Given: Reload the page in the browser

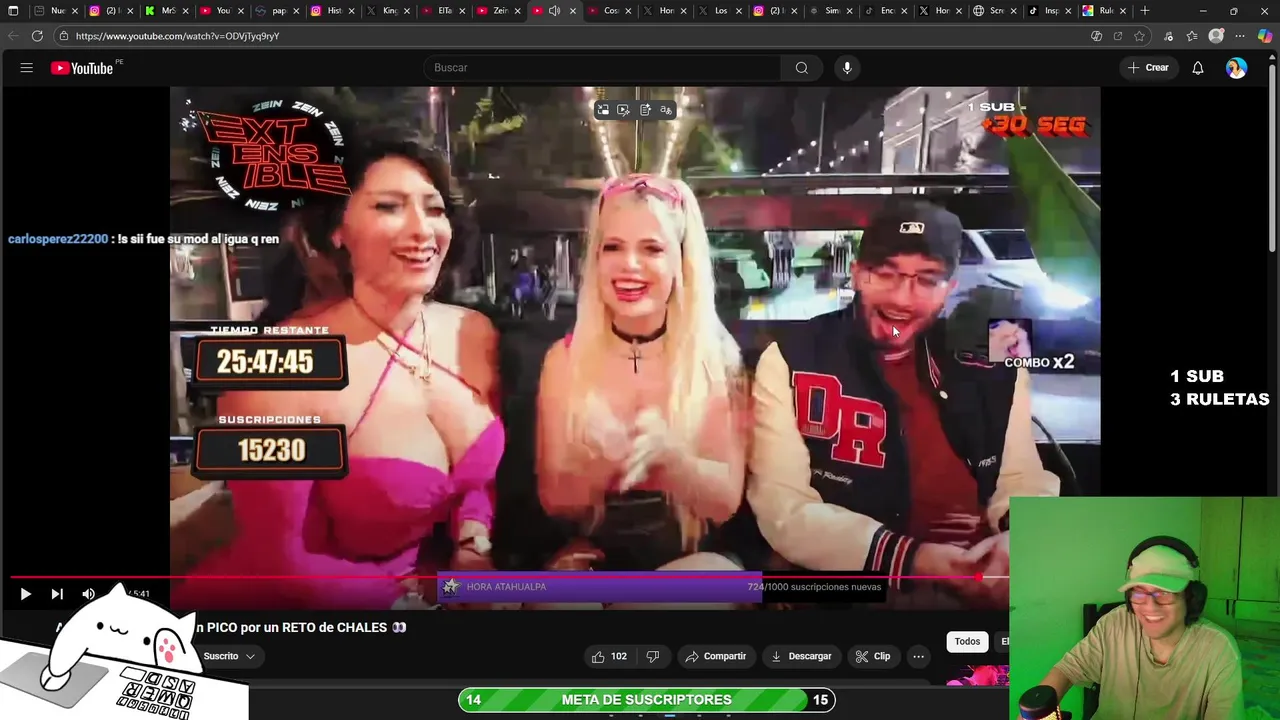Looking at the screenshot, I should [37, 36].
